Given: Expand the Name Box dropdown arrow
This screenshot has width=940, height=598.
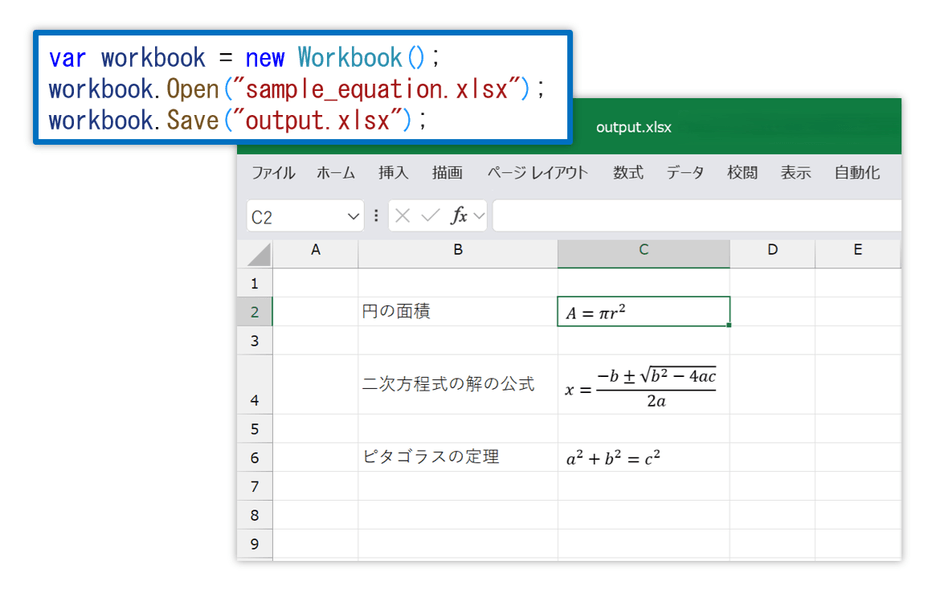Looking at the screenshot, I should tap(353, 216).
